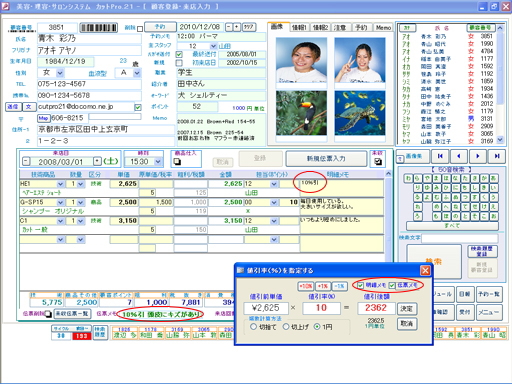
Task: Click the メニュー menu button
Action: (489, 312)
